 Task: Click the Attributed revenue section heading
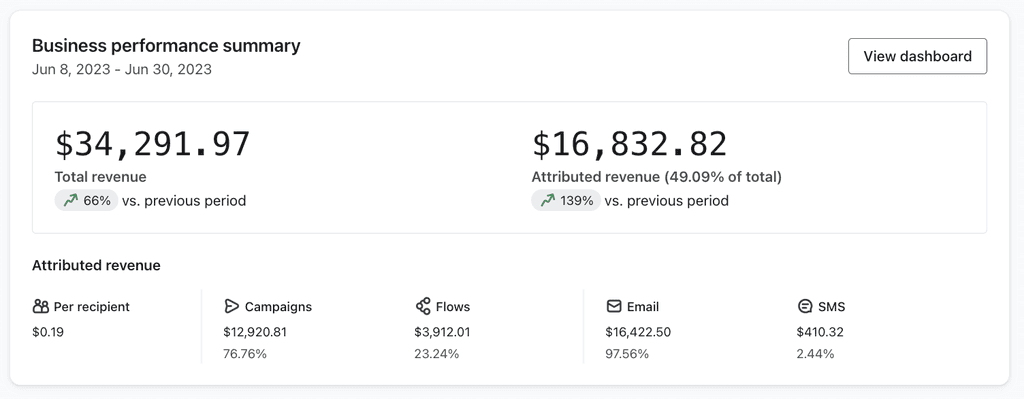96,265
